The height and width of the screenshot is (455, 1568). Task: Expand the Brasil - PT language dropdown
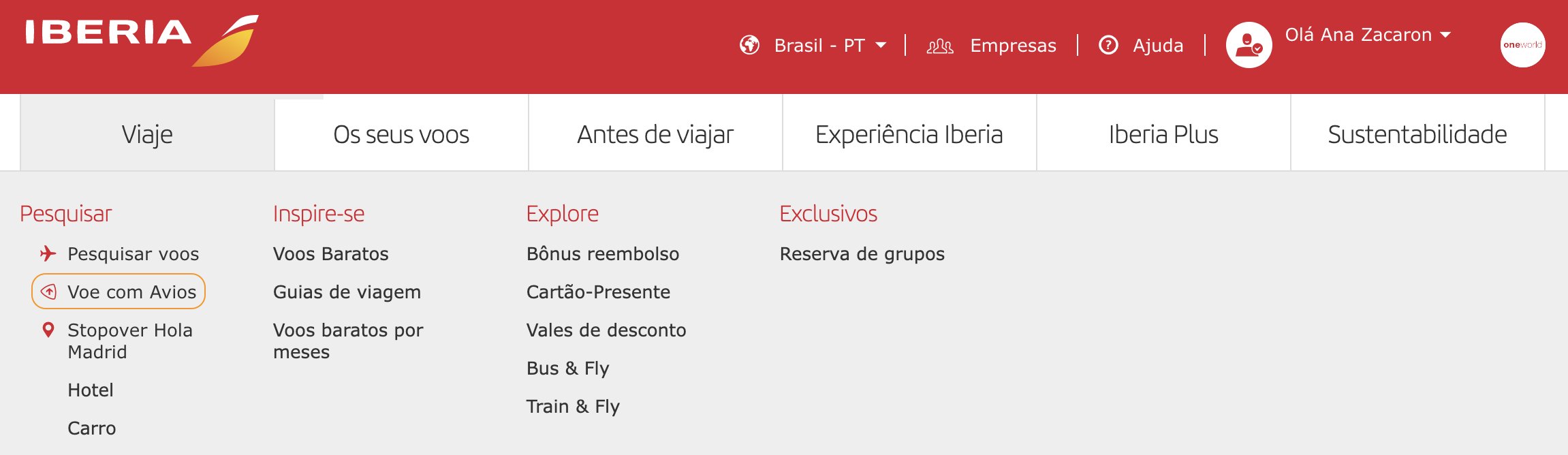click(x=830, y=45)
